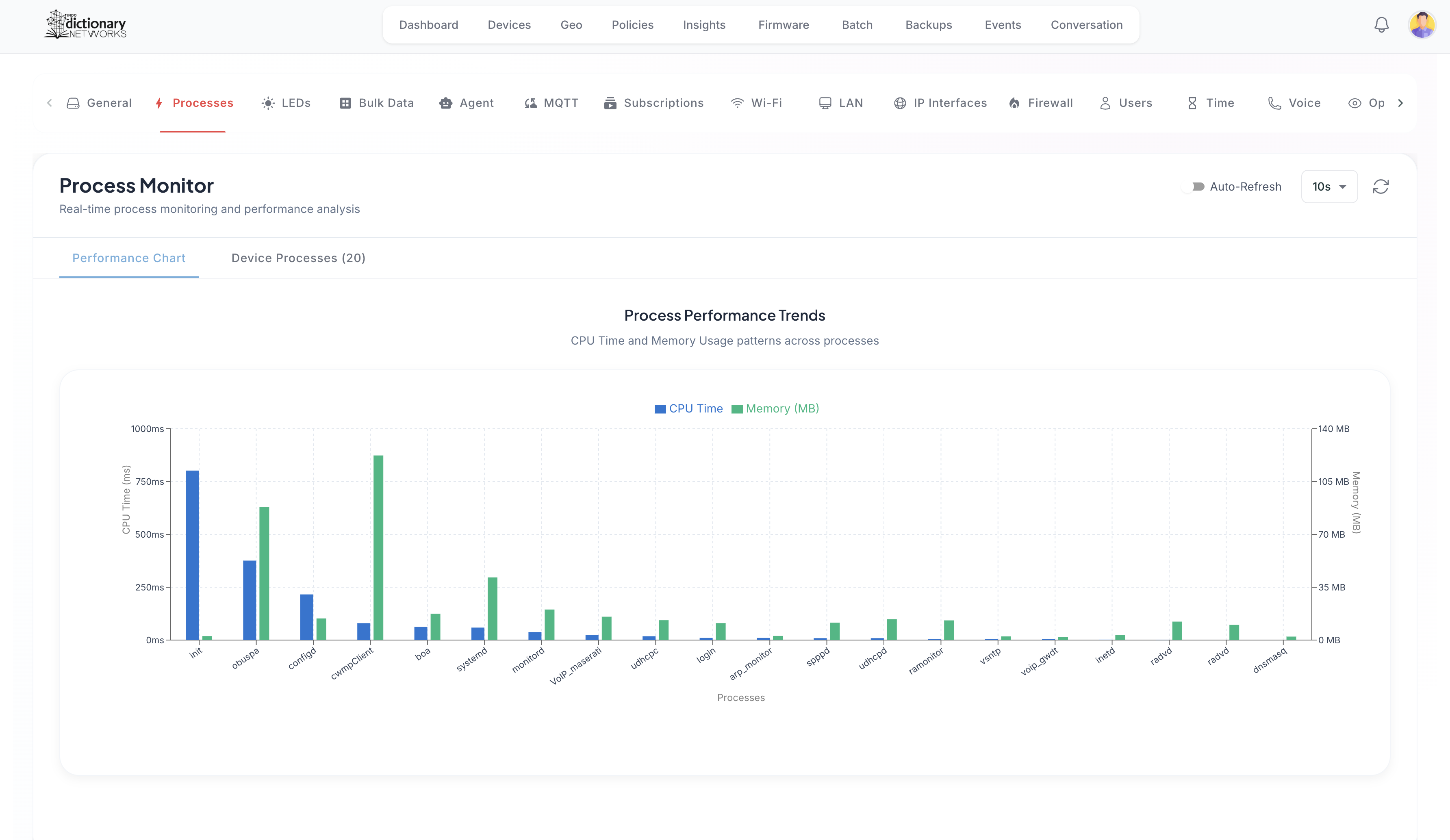Switch to Device Processes (20) tab
1450x840 pixels.
coord(298,258)
